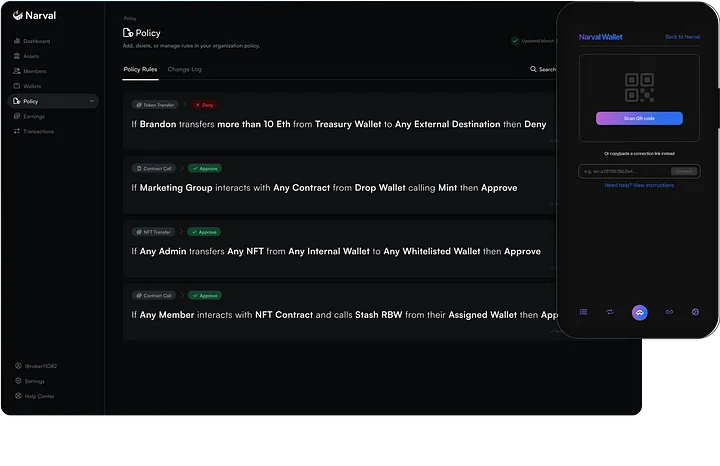Click the Policy breadcrumb above the title
The height and width of the screenshot is (466, 720).
pyautogui.click(x=130, y=18)
